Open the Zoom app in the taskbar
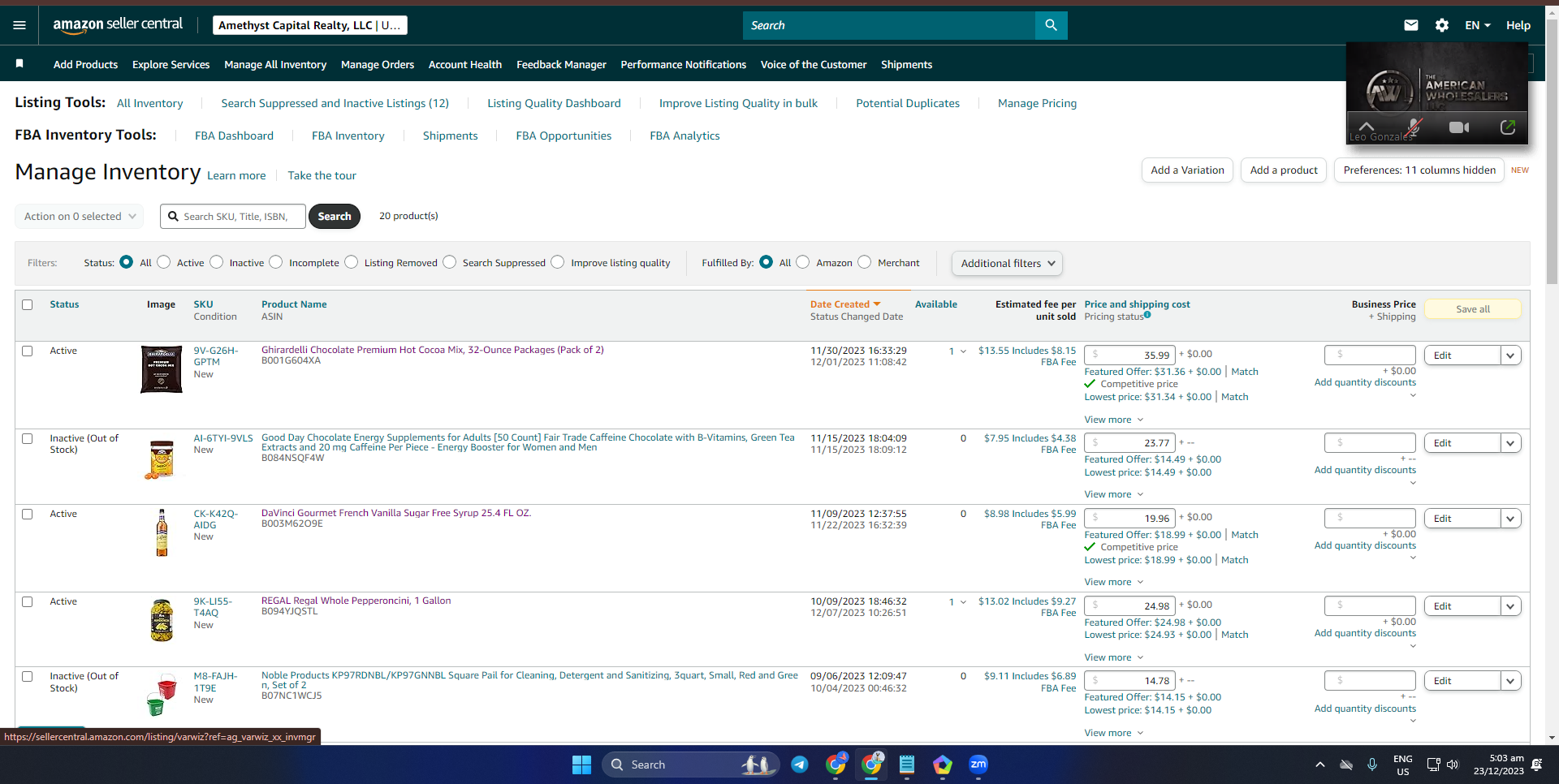Viewport: 1559px width, 784px height. coord(978,765)
